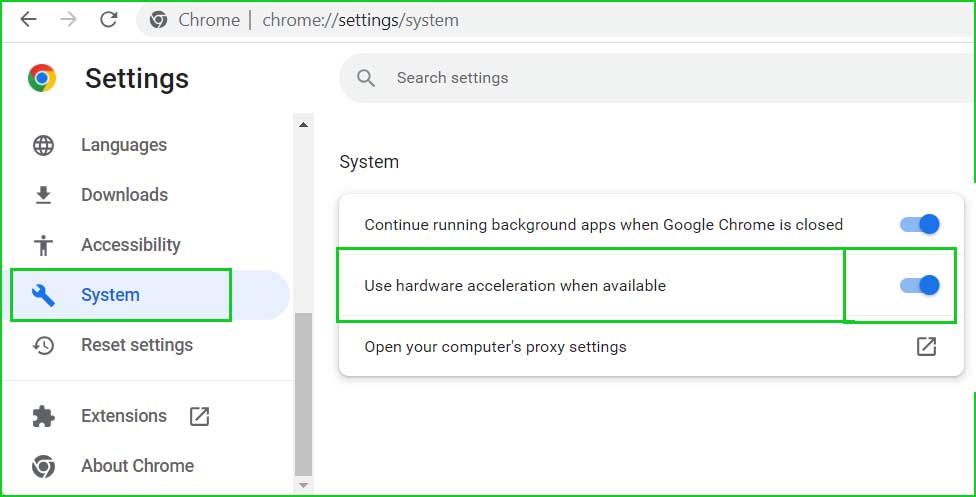Disable Use hardware acceleration when available

click(x=920, y=285)
